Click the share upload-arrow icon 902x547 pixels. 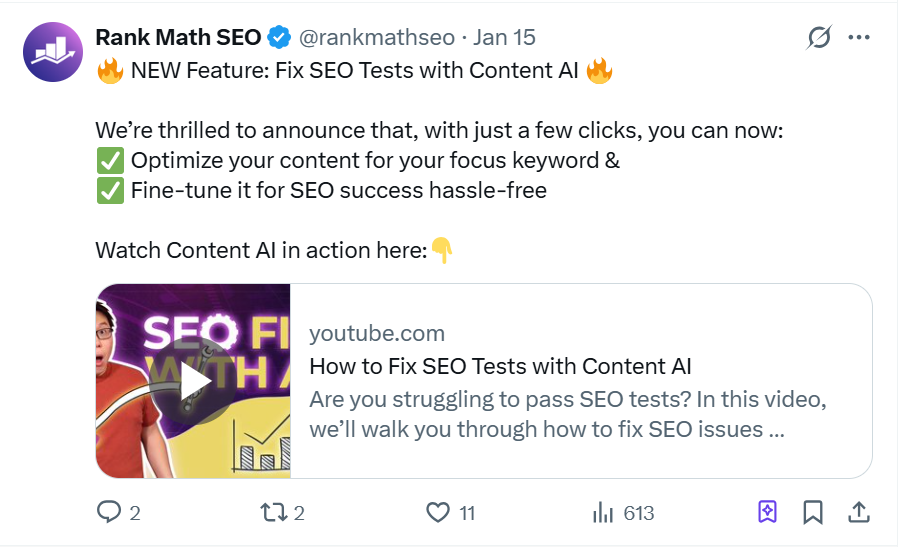pos(859,513)
